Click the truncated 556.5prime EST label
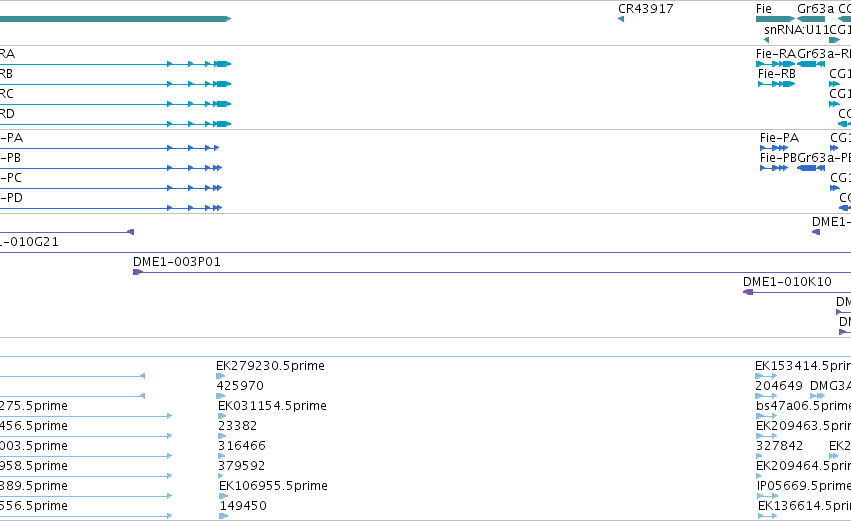The image size is (851, 521). click(34, 506)
